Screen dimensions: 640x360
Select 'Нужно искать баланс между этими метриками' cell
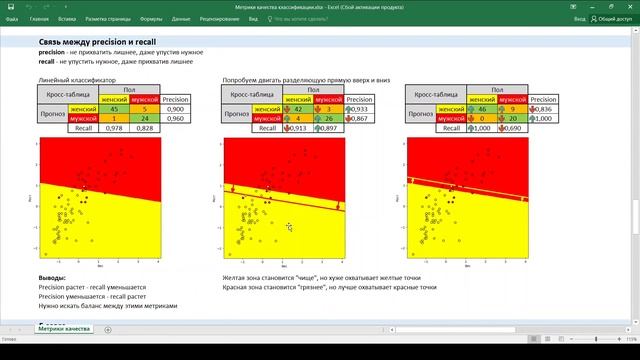pos(108,306)
